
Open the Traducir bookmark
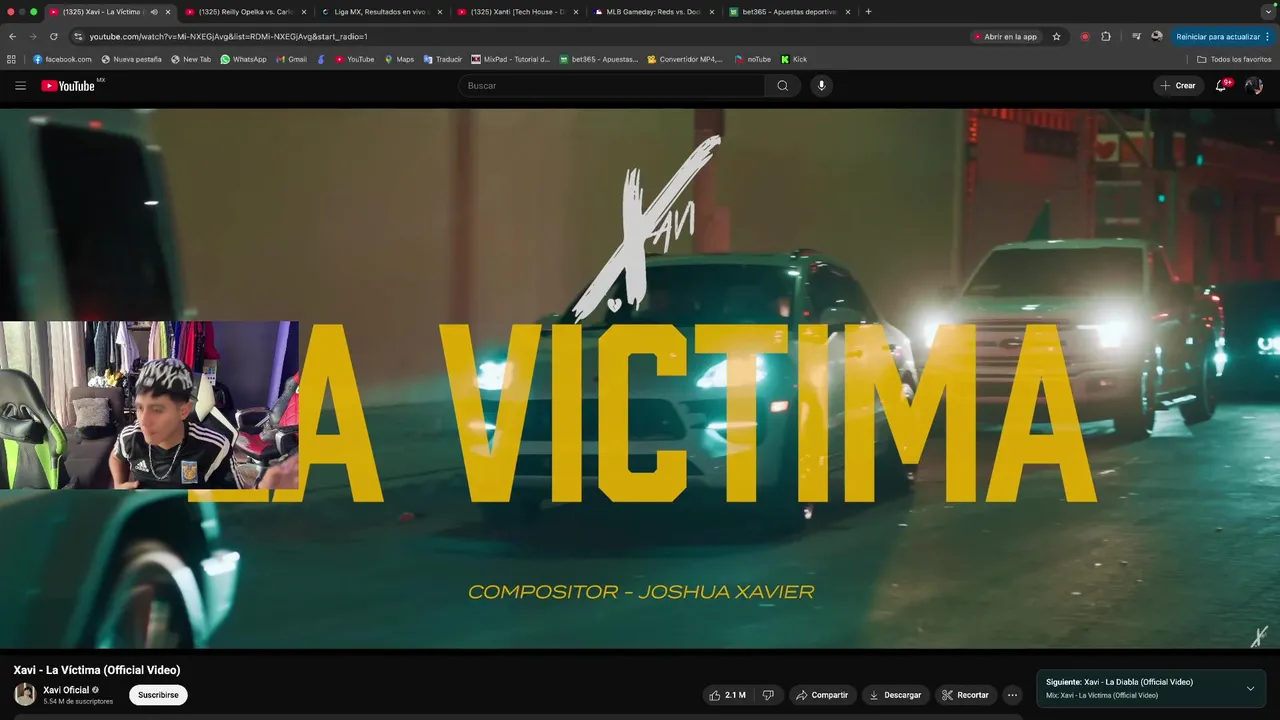tap(442, 59)
